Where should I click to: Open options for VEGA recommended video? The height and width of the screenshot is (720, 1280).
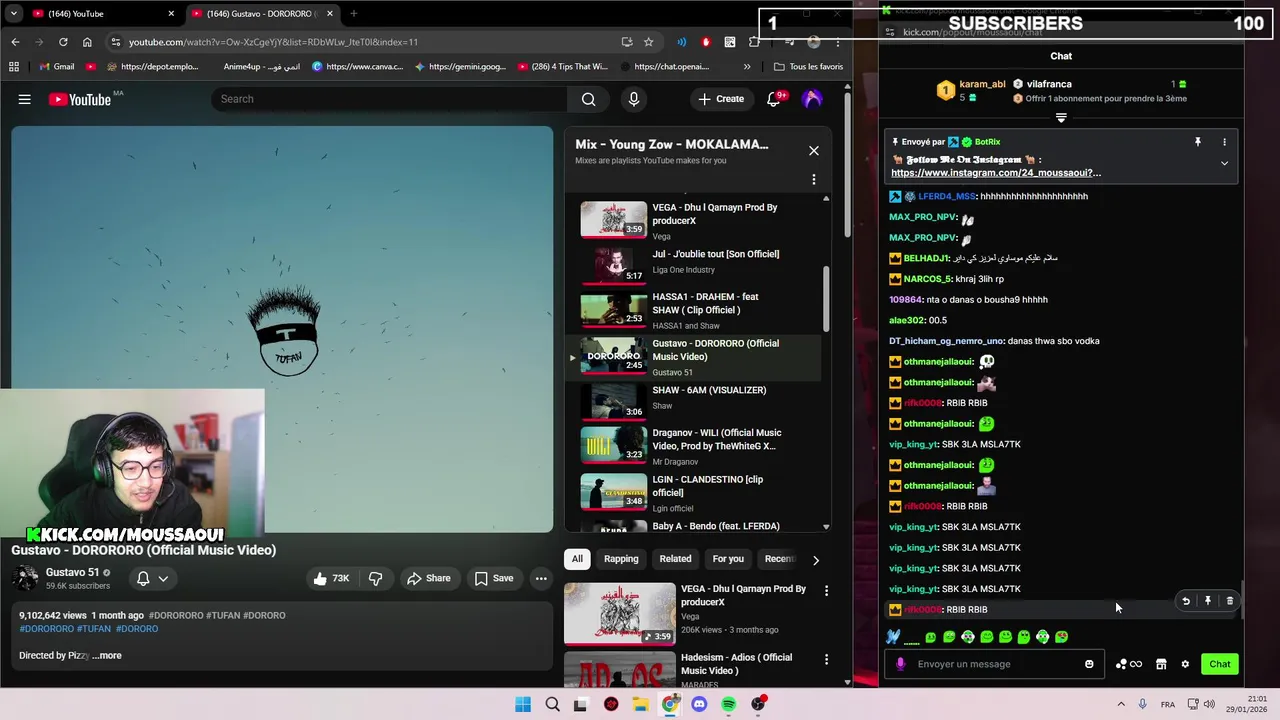coord(826,591)
